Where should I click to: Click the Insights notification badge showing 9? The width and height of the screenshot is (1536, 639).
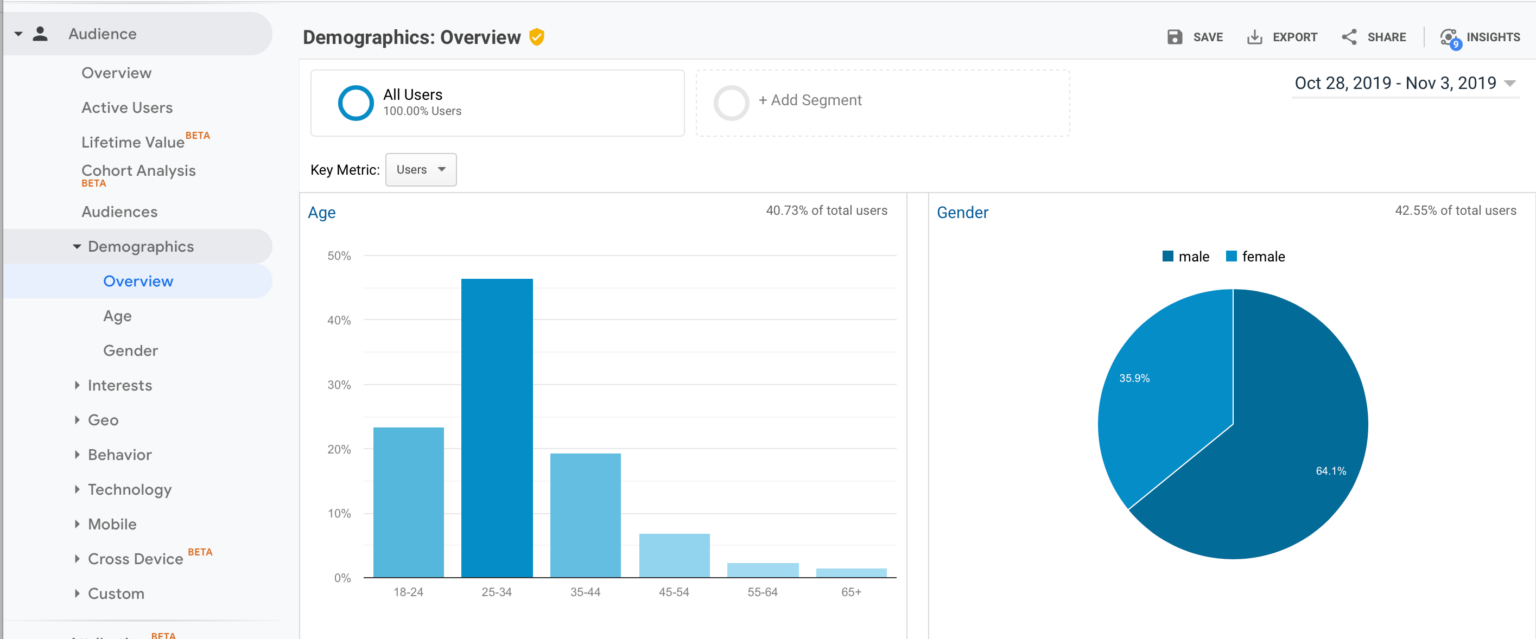[1455, 43]
